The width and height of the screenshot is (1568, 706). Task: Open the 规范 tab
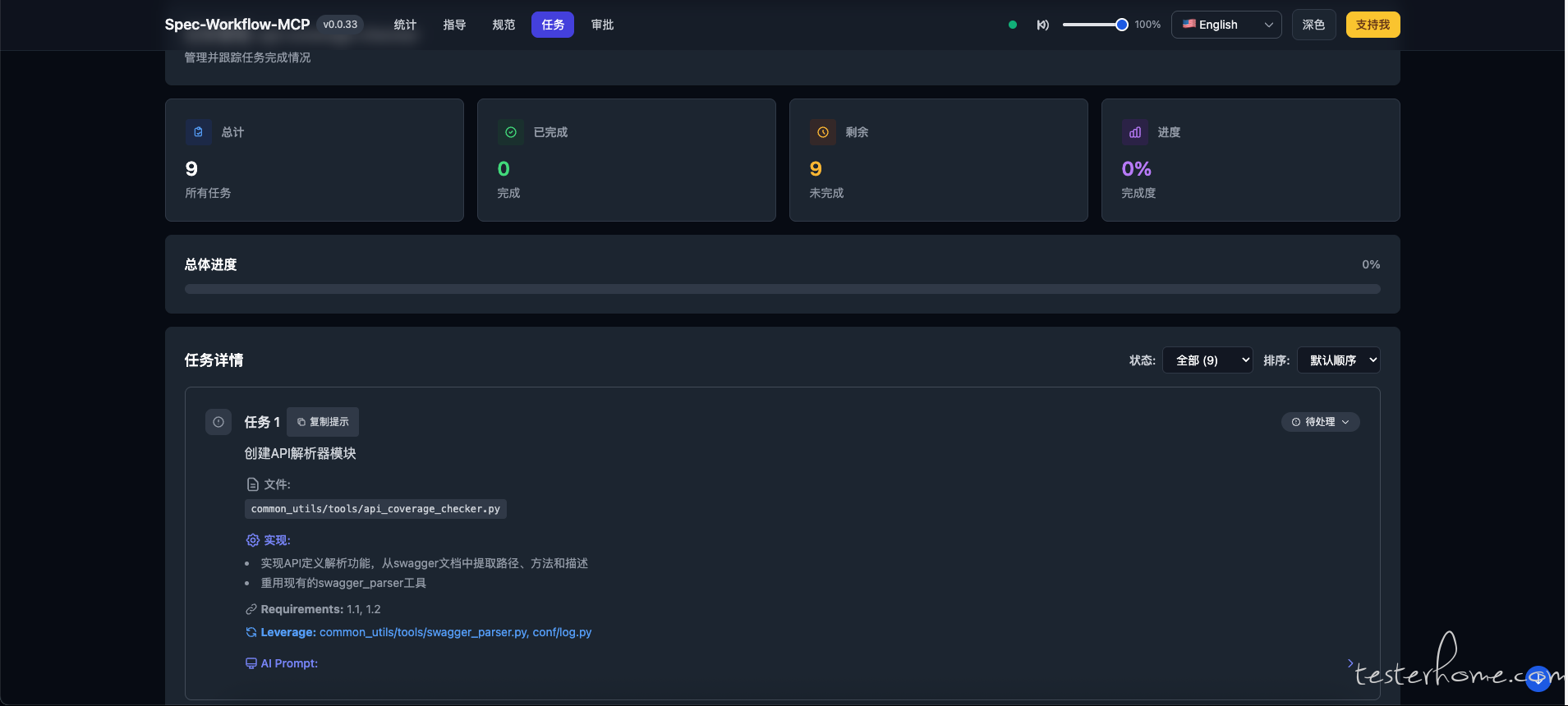pyautogui.click(x=504, y=25)
